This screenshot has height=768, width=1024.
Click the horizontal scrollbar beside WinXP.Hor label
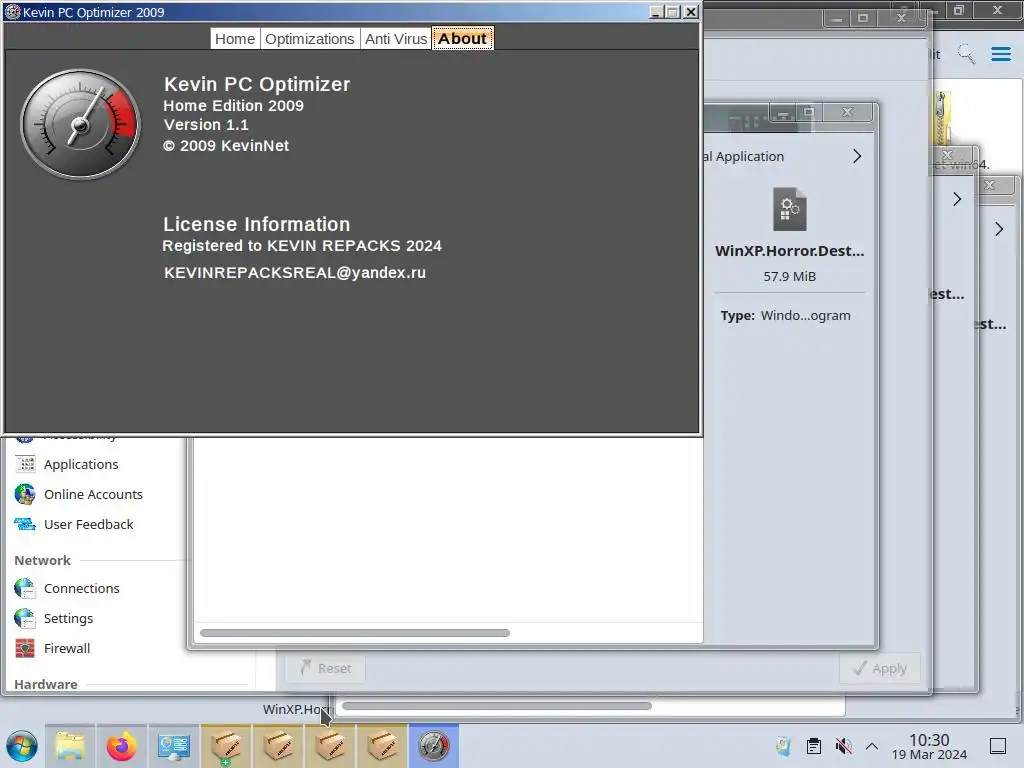point(496,706)
